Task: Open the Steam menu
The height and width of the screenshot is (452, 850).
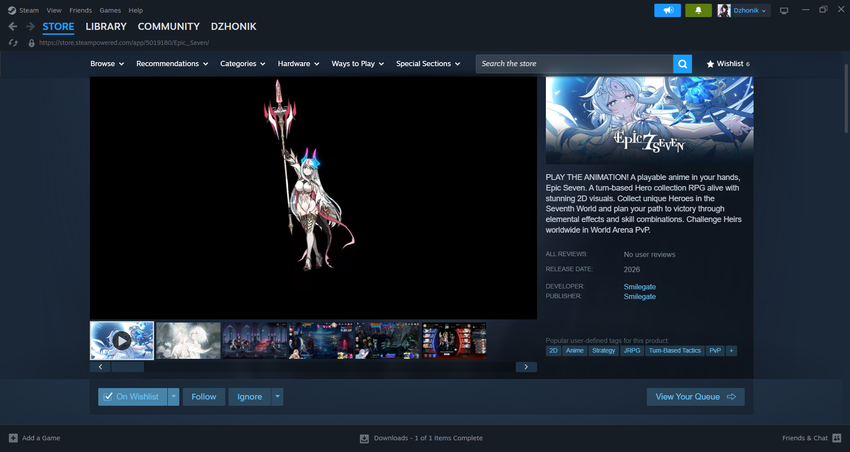Action: [x=29, y=10]
